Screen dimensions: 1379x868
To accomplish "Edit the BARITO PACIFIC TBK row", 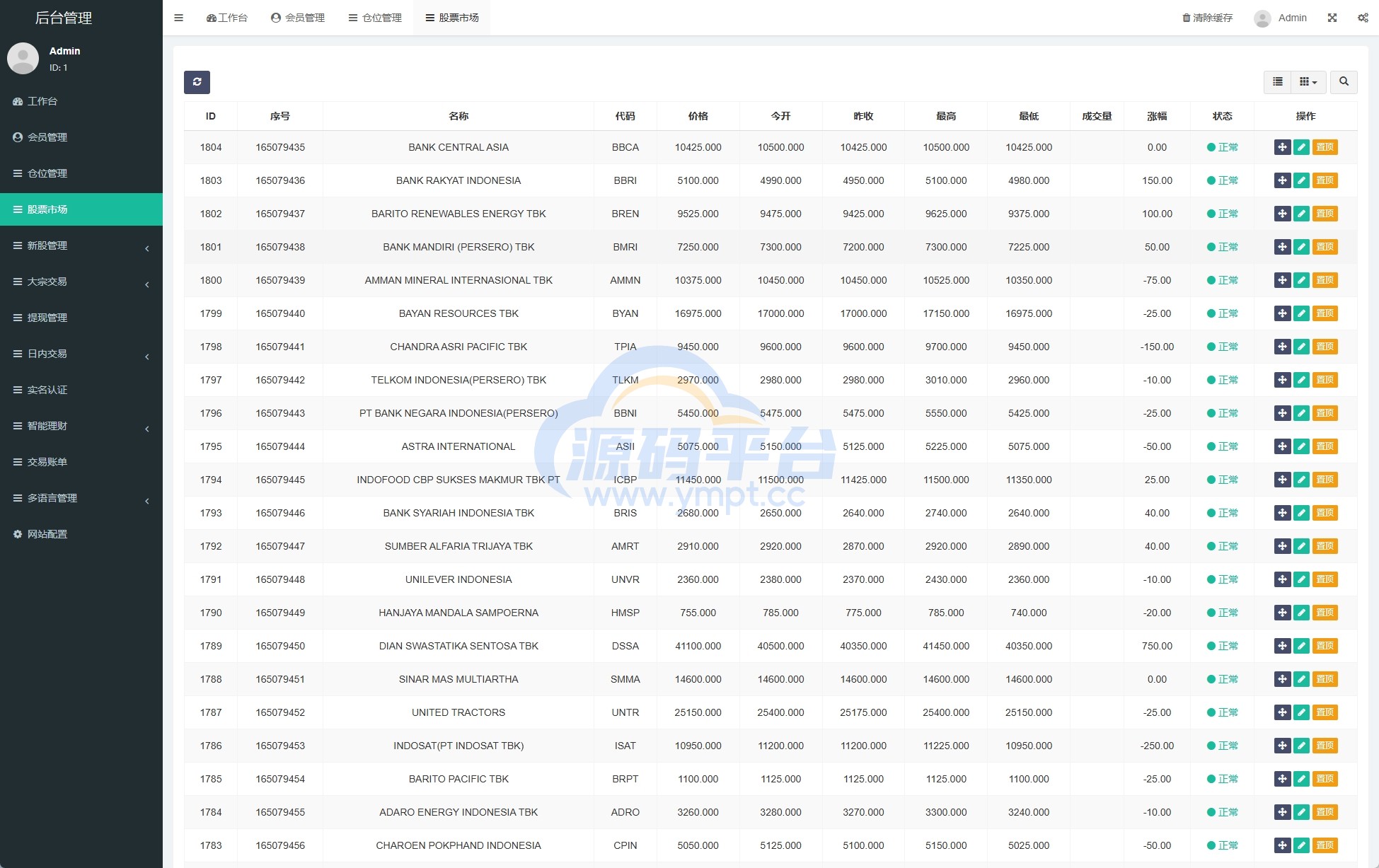I will point(1301,779).
